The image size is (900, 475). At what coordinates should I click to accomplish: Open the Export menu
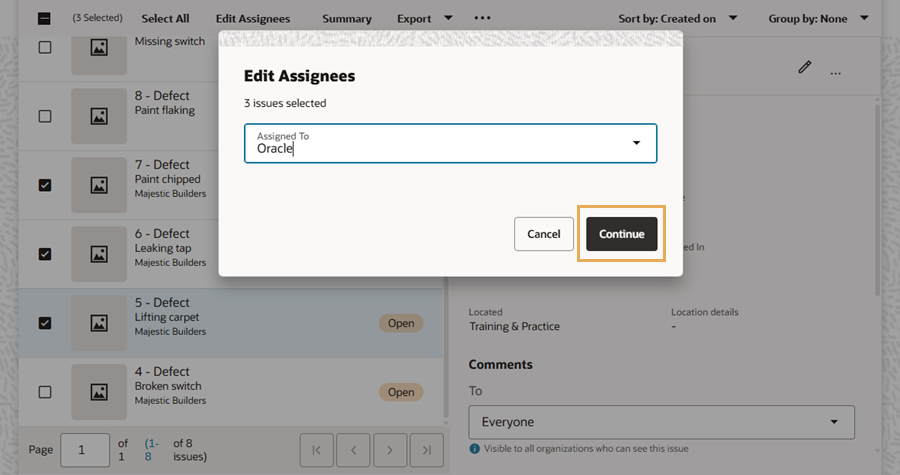[x=424, y=18]
